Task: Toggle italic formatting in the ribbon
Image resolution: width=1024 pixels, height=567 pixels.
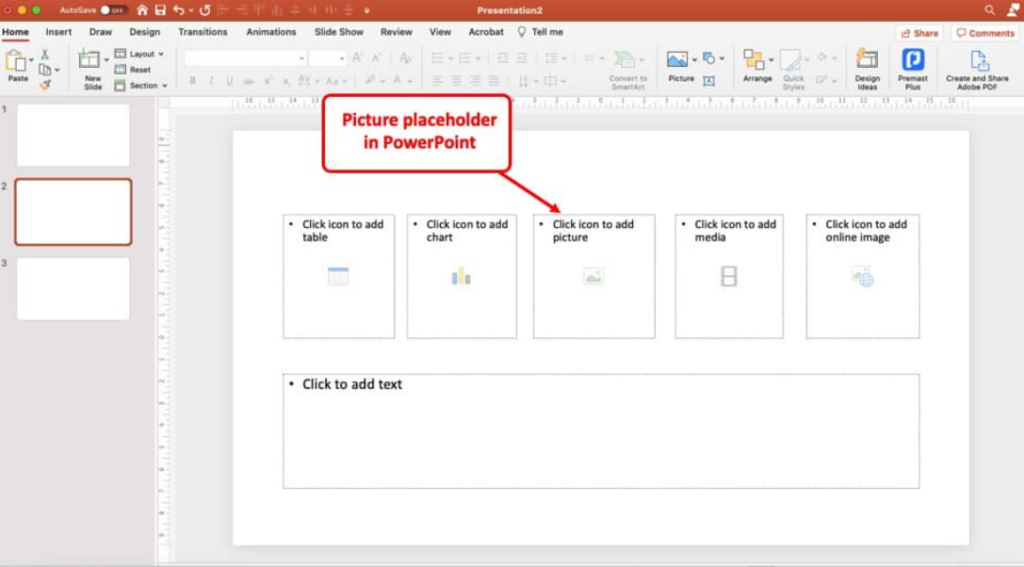Action: (x=211, y=81)
